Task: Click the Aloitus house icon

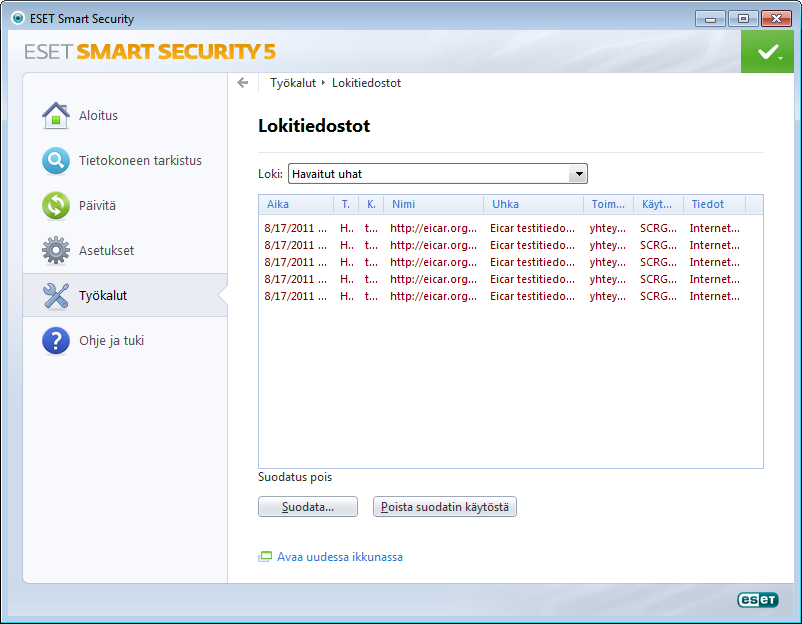Action: pos(56,116)
